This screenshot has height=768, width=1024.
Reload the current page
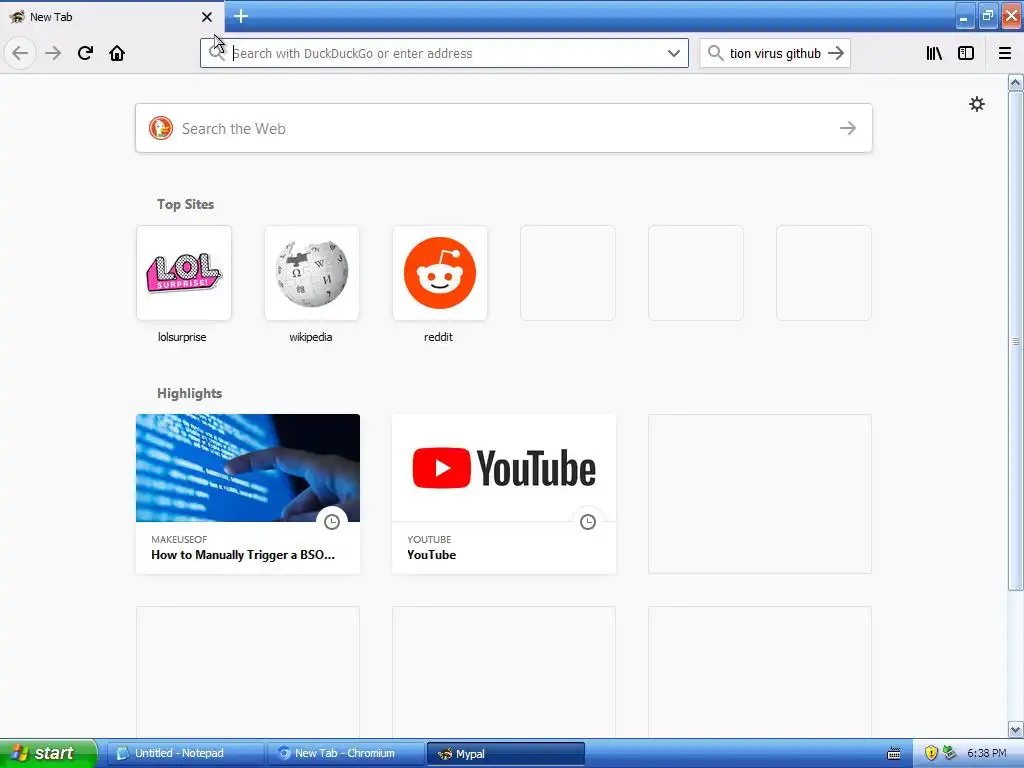pos(85,53)
